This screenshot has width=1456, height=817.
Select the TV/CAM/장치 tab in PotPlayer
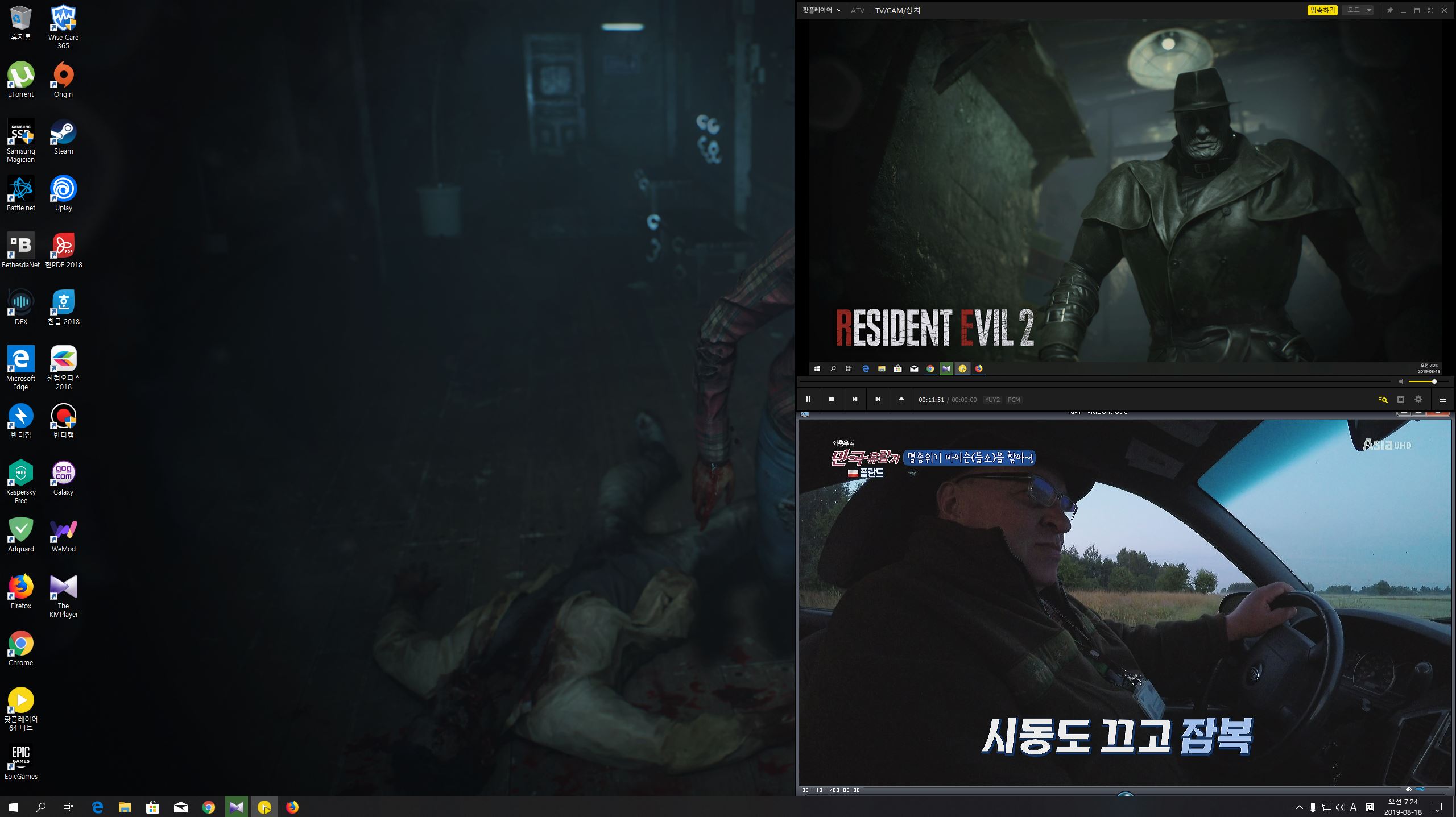pos(897,10)
